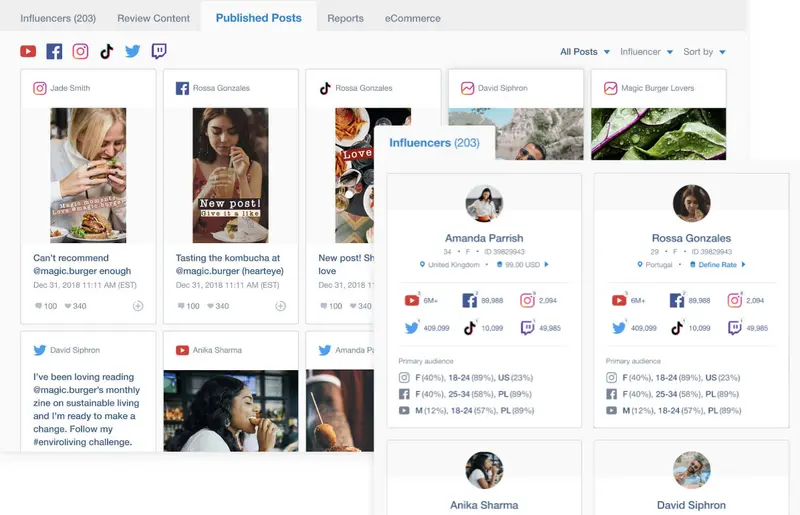Click Amanda Parrish's 99.00 USD rate

[523, 265]
